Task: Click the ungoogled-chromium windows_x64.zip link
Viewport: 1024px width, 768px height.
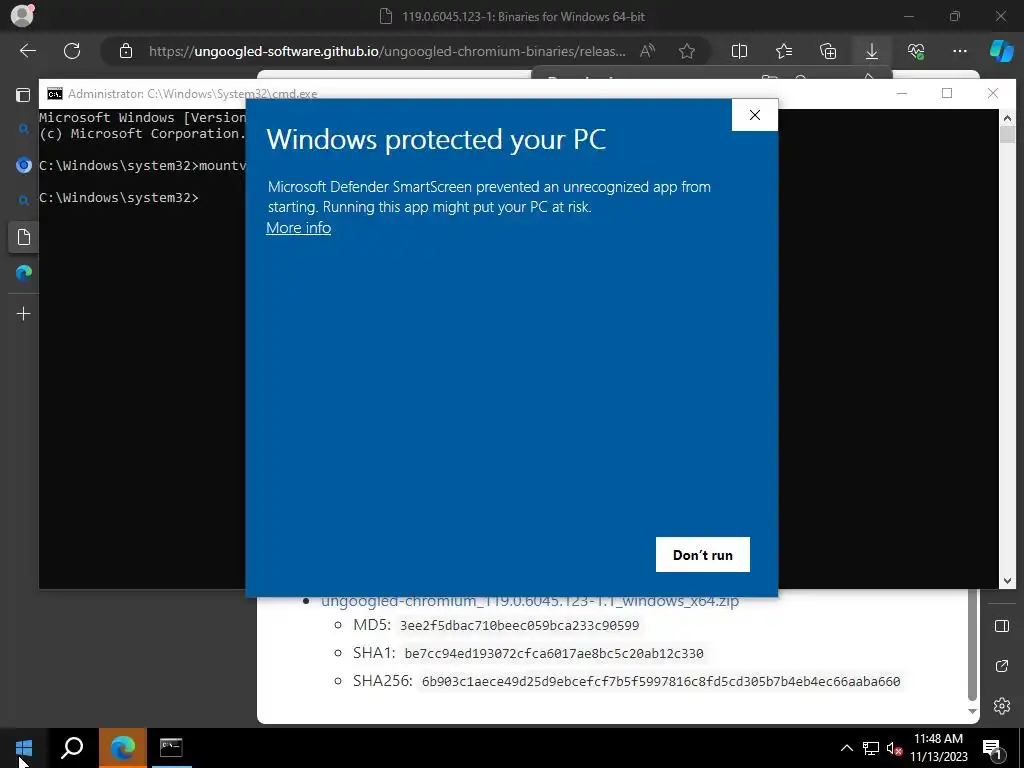Action: 530,601
